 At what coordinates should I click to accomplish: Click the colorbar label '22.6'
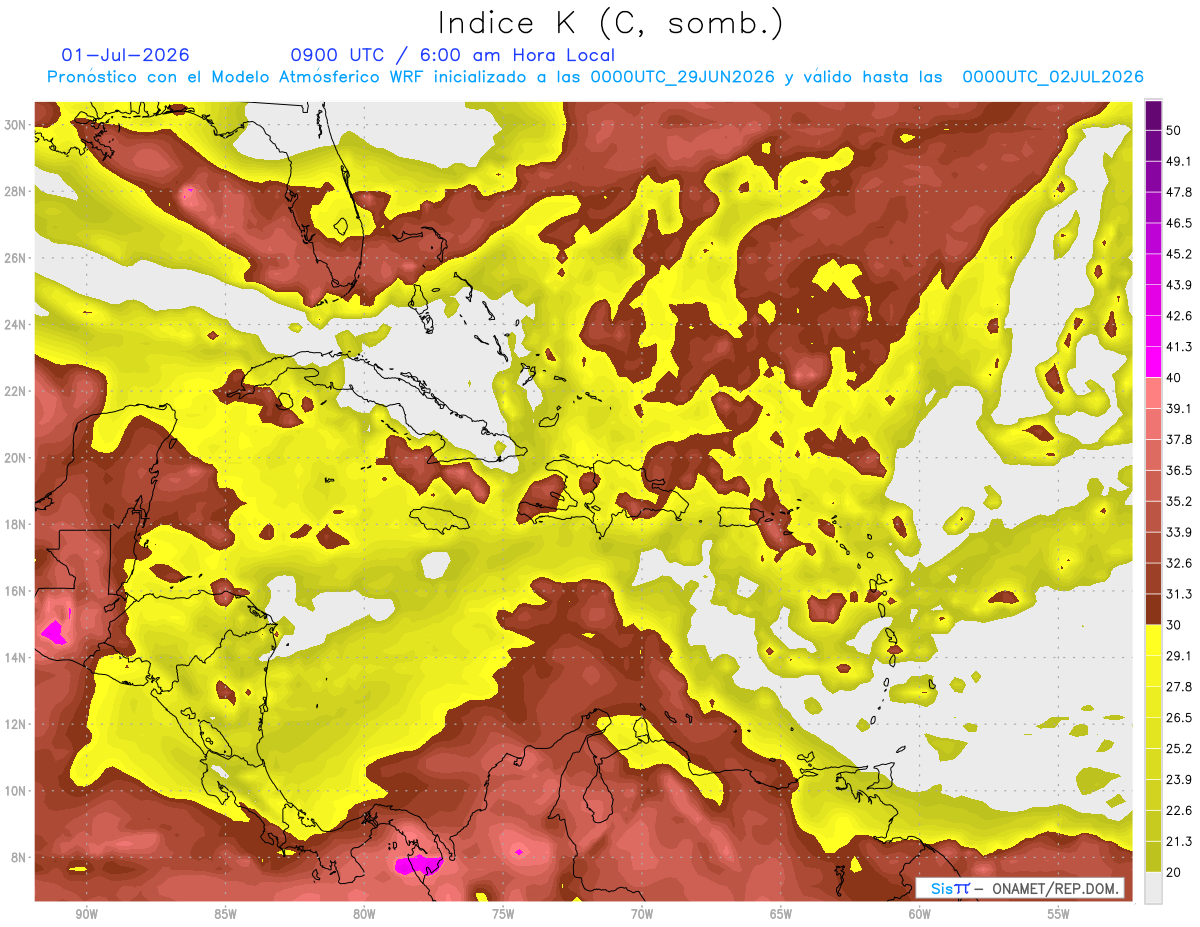tap(1178, 810)
